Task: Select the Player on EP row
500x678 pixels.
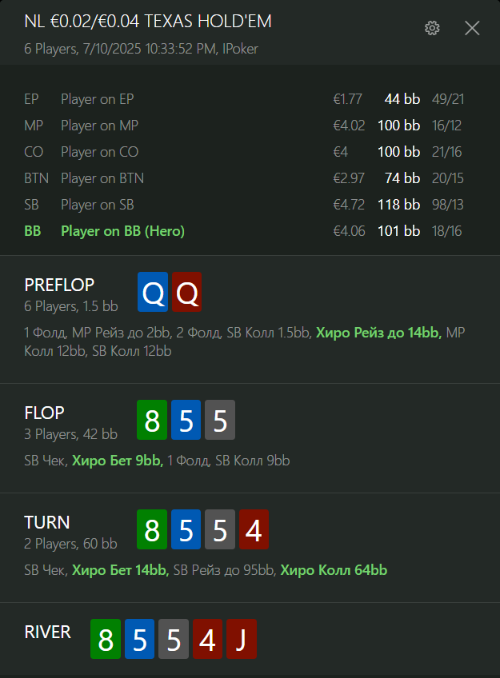Action: [x=244, y=99]
